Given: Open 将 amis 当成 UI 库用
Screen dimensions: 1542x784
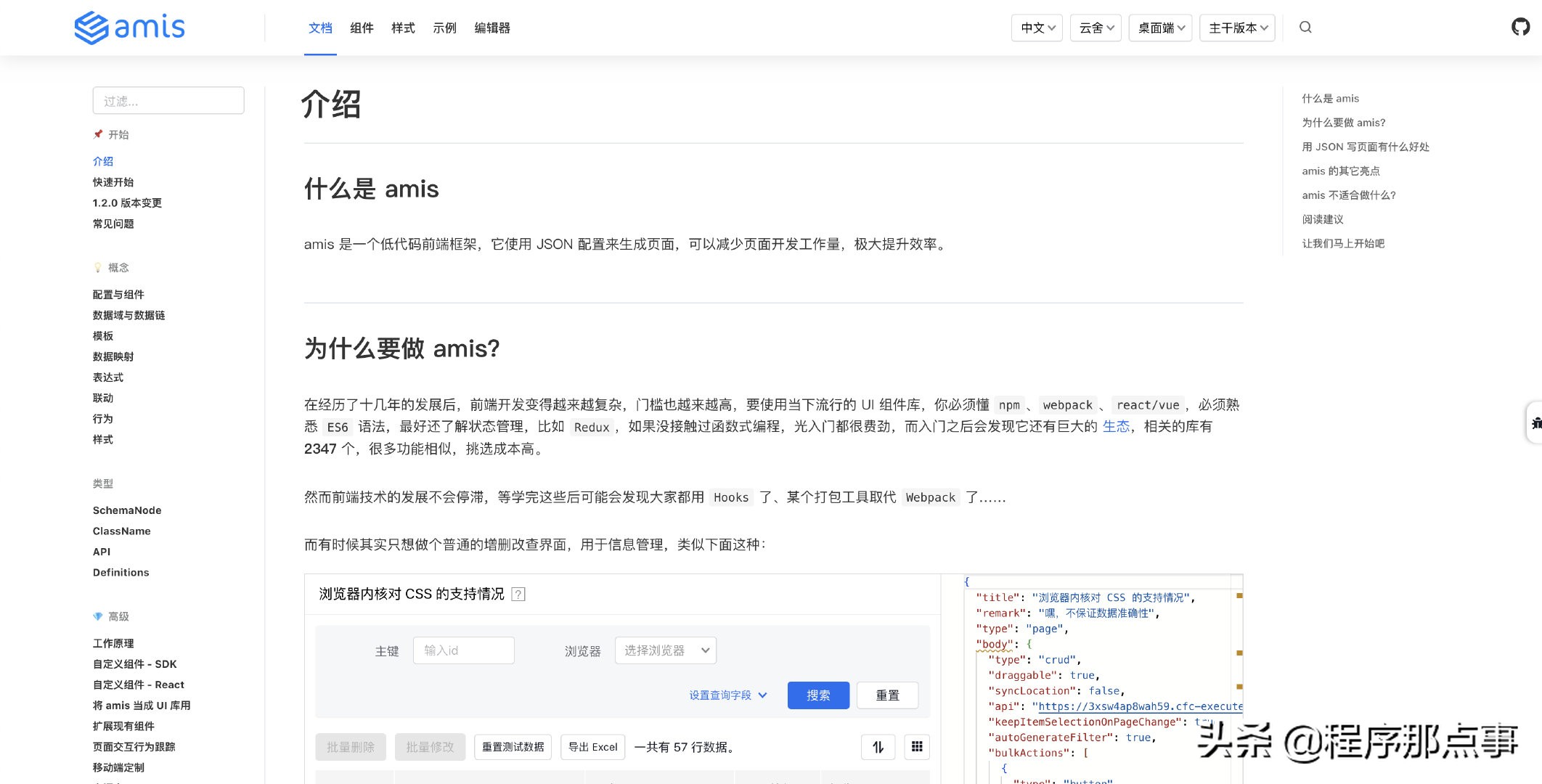Looking at the screenshot, I should tap(142, 706).
